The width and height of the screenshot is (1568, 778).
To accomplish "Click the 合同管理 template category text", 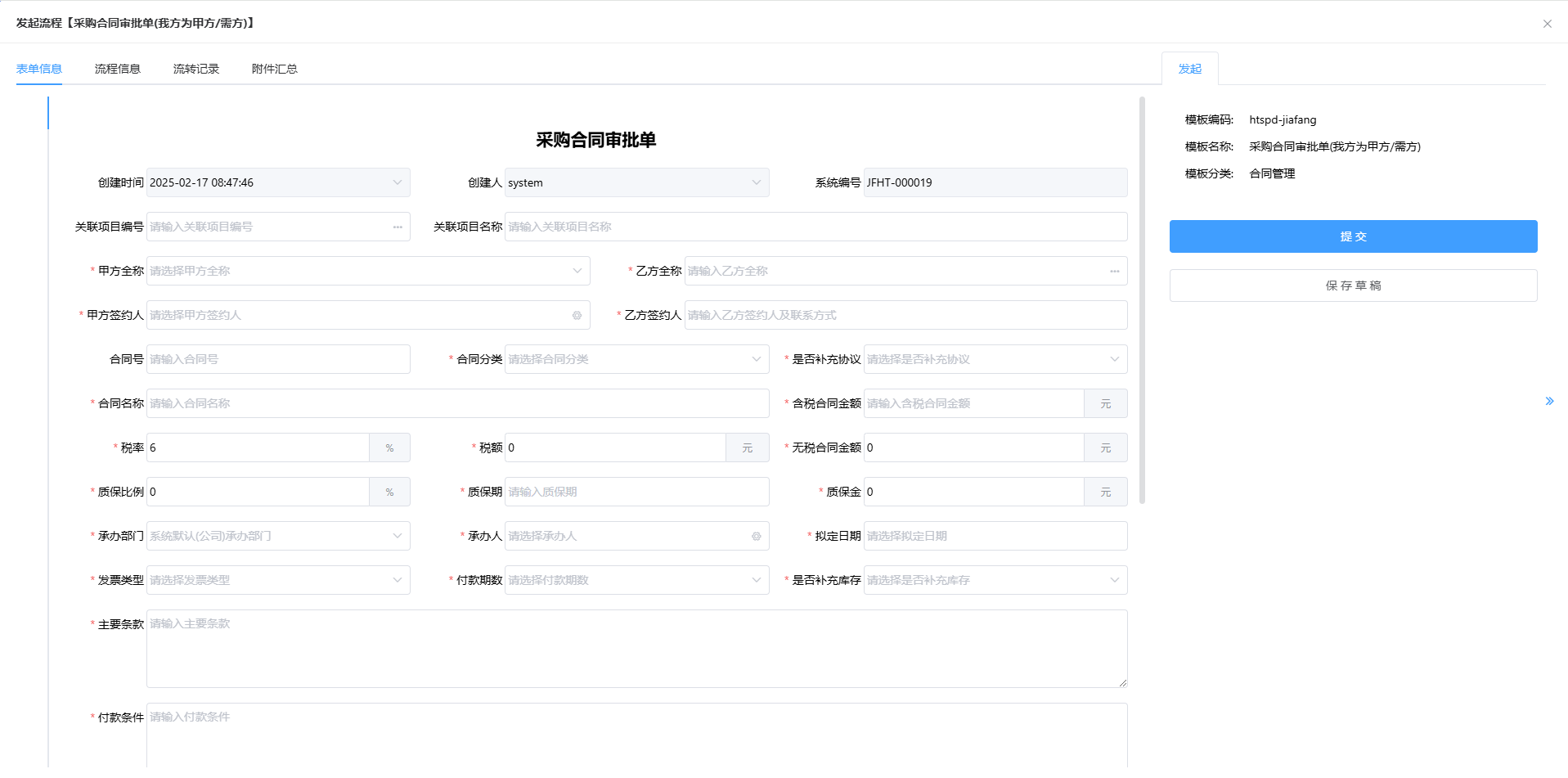I will (x=1272, y=173).
